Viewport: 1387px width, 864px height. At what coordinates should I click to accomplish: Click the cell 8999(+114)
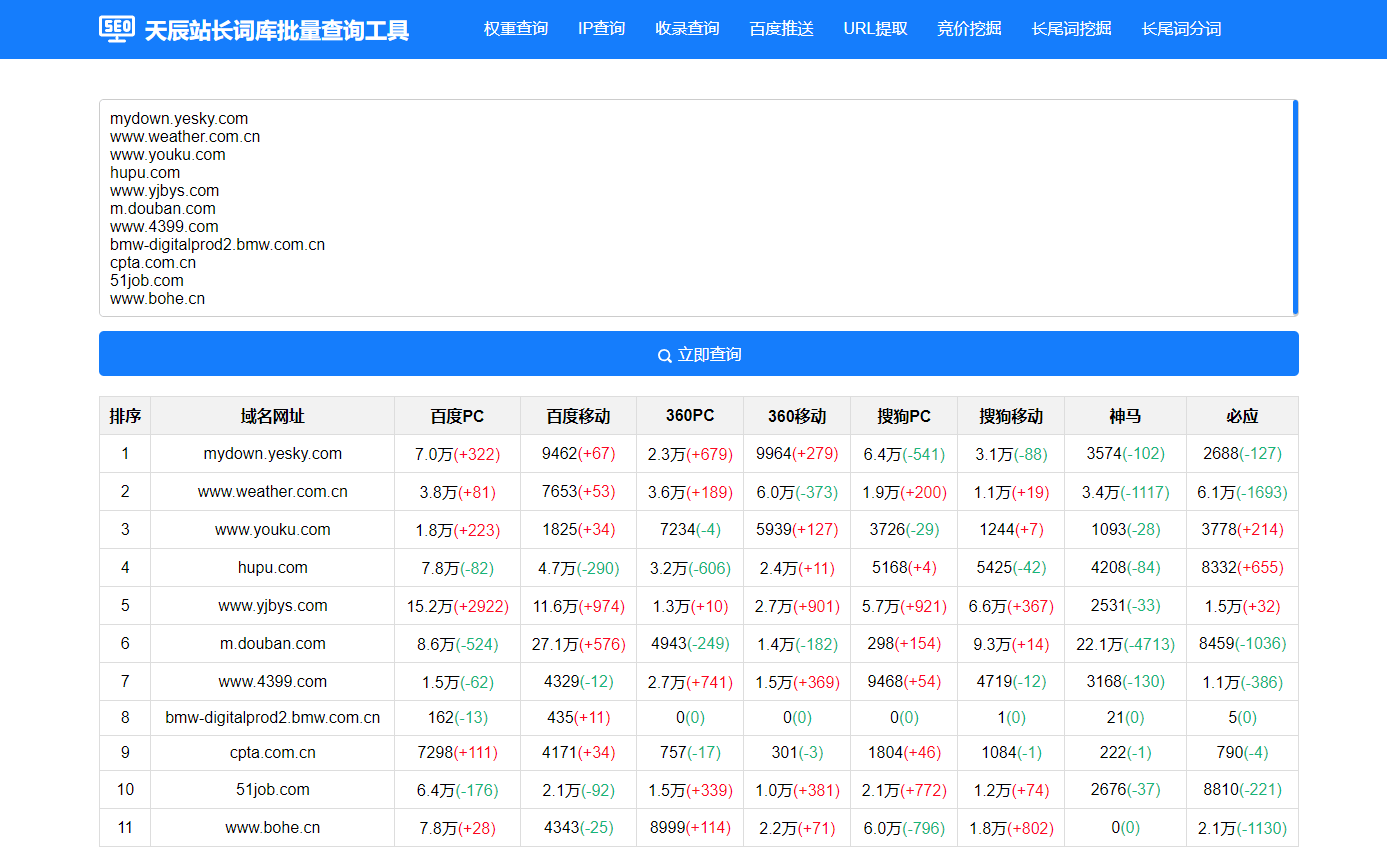click(x=690, y=828)
